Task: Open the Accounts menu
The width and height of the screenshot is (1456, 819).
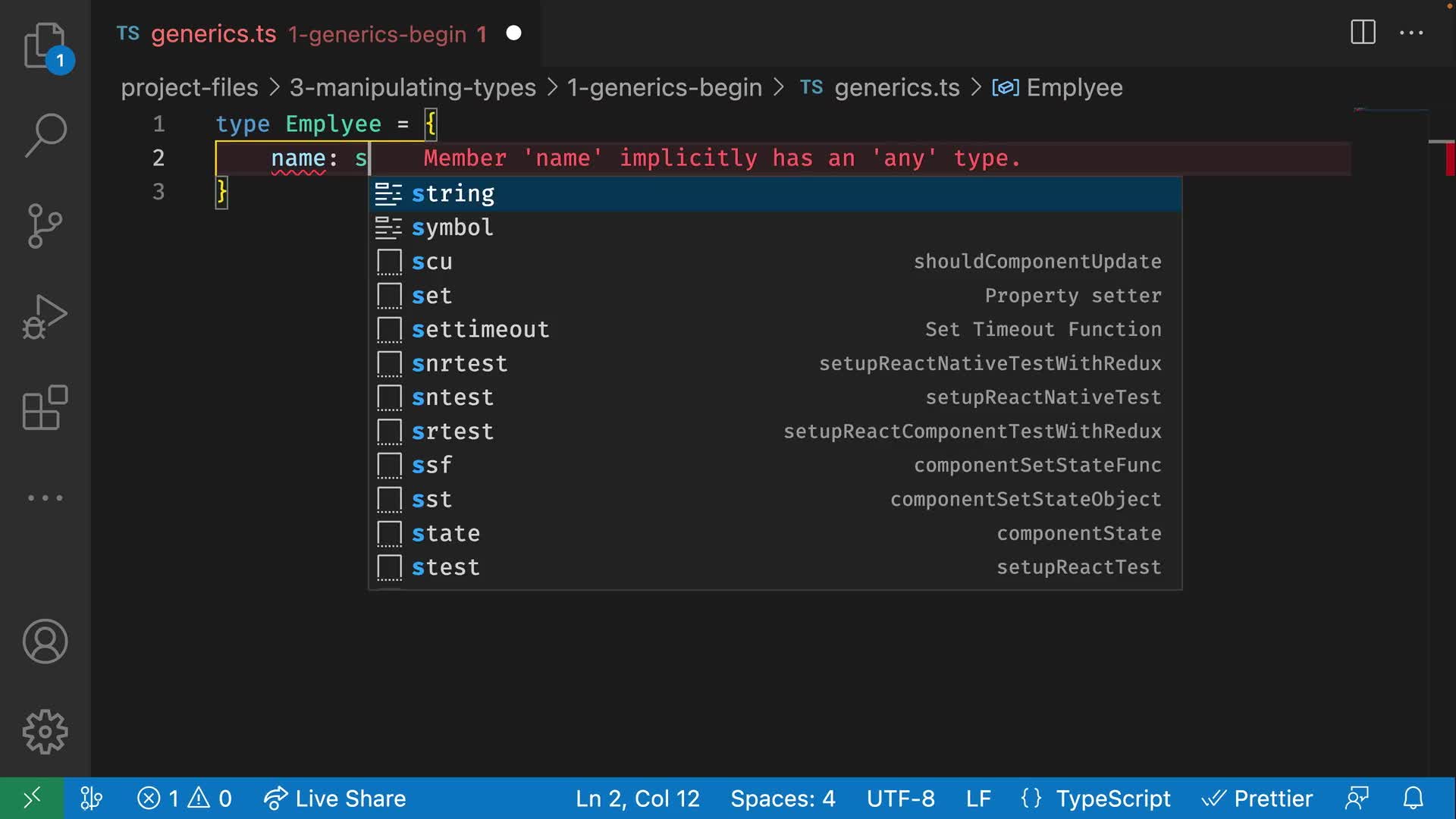Action: (45, 641)
